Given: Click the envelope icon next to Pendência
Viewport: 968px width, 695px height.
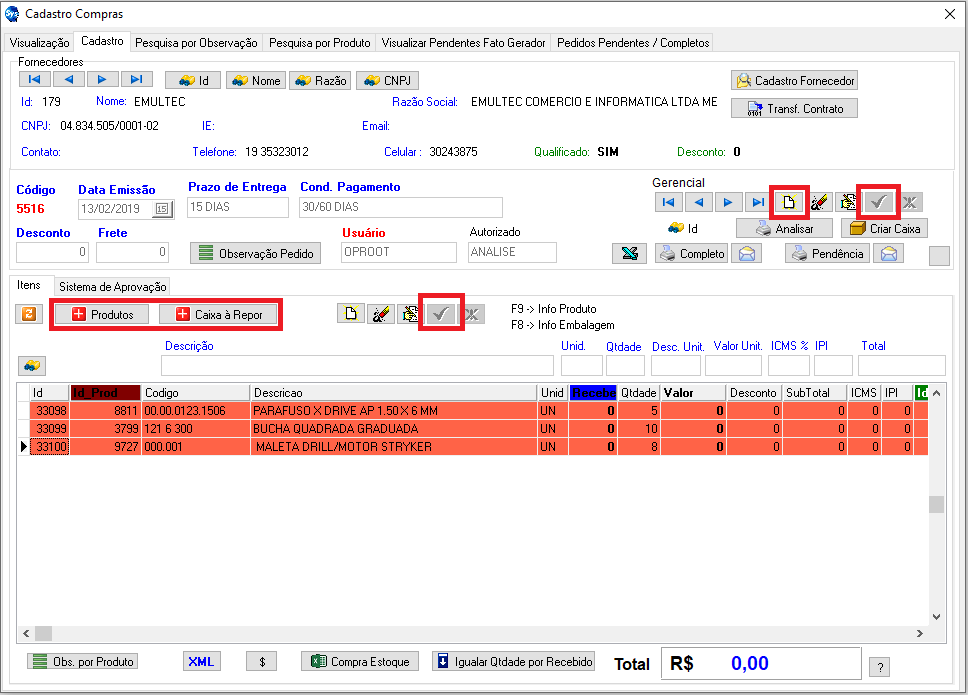Looking at the screenshot, I should point(887,254).
